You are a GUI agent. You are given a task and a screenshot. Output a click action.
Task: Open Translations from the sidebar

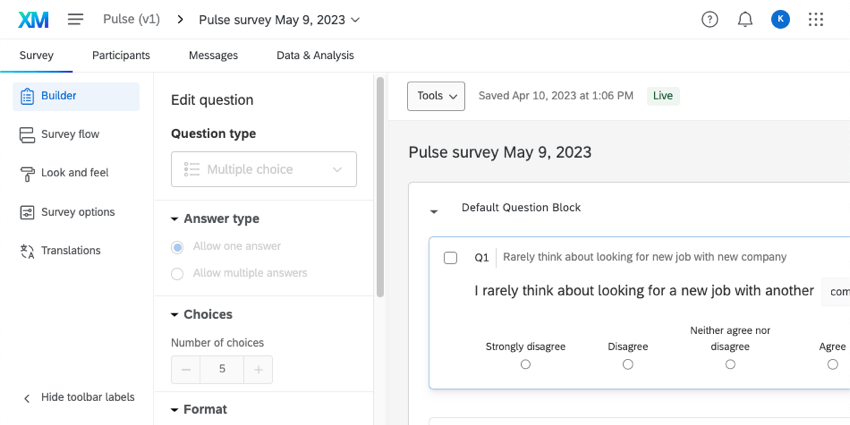(x=70, y=251)
